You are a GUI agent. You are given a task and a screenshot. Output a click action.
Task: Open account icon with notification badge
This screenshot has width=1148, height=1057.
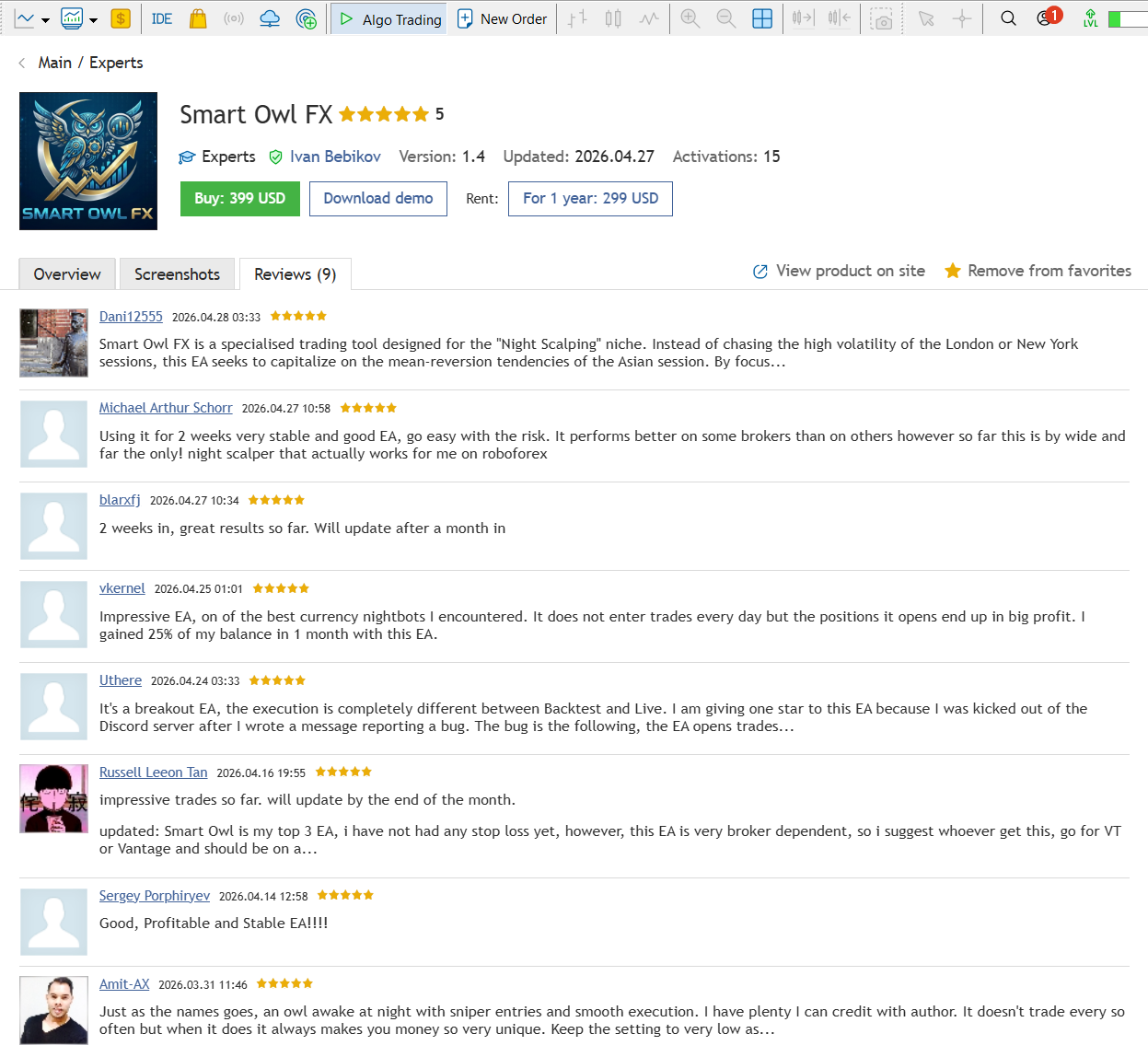tap(1048, 17)
